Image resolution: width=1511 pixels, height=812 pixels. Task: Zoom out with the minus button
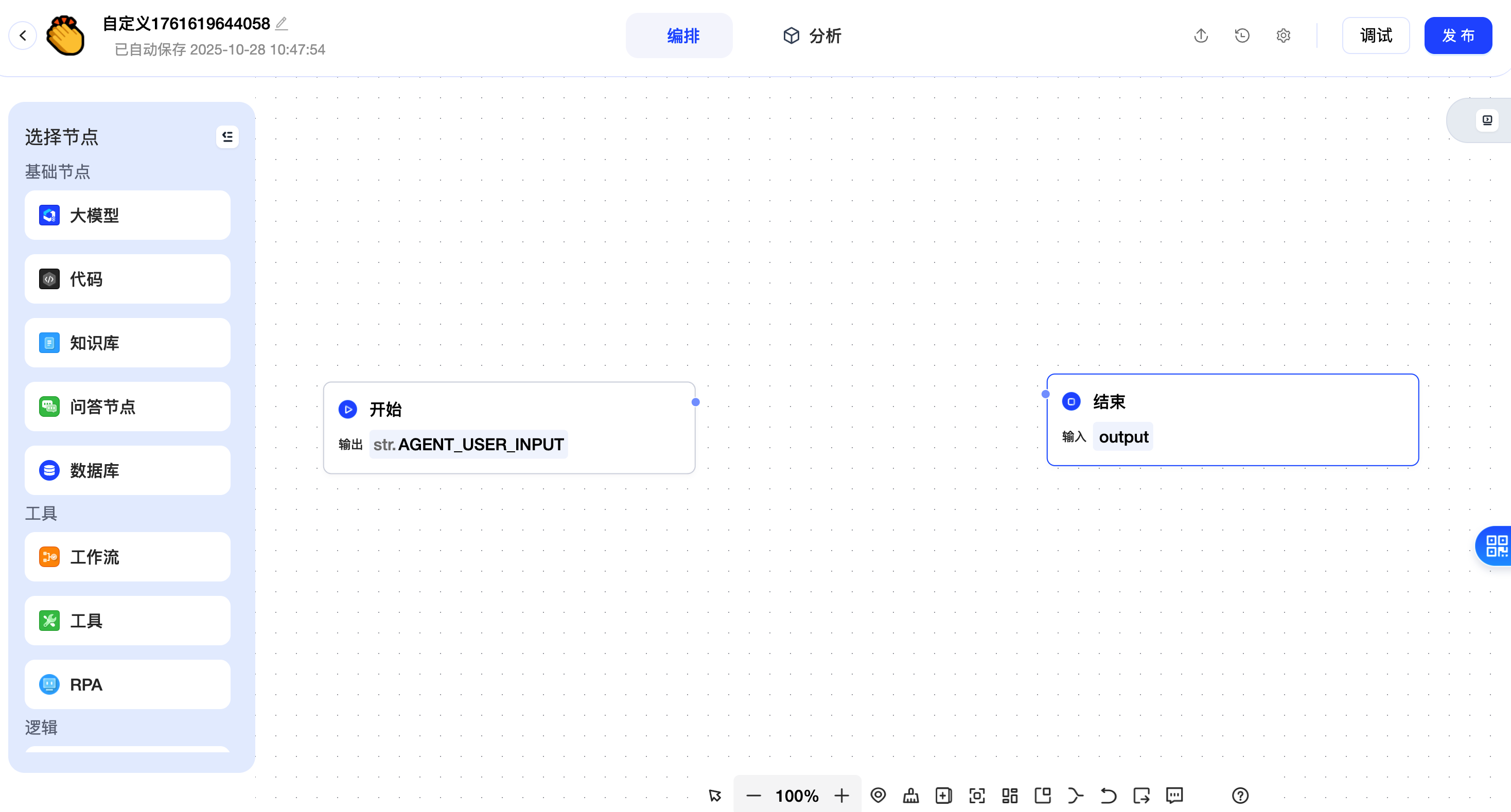[753, 796]
